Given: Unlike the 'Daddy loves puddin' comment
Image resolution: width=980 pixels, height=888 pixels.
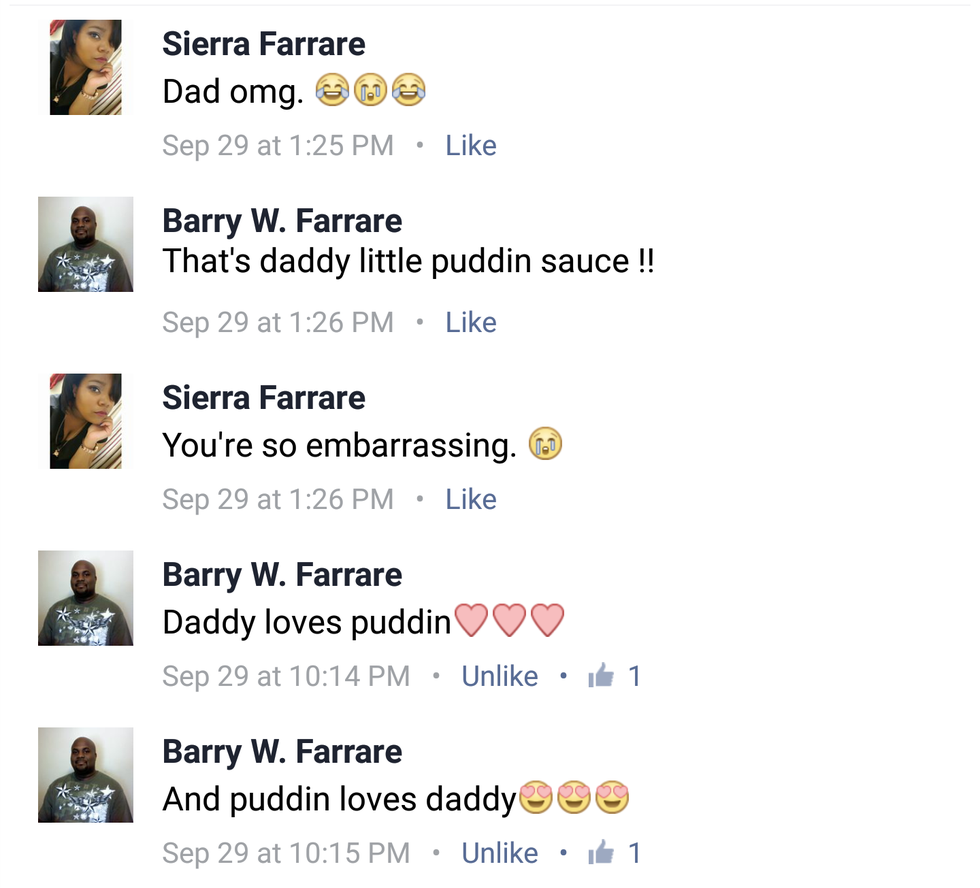Looking at the screenshot, I should point(499,676).
